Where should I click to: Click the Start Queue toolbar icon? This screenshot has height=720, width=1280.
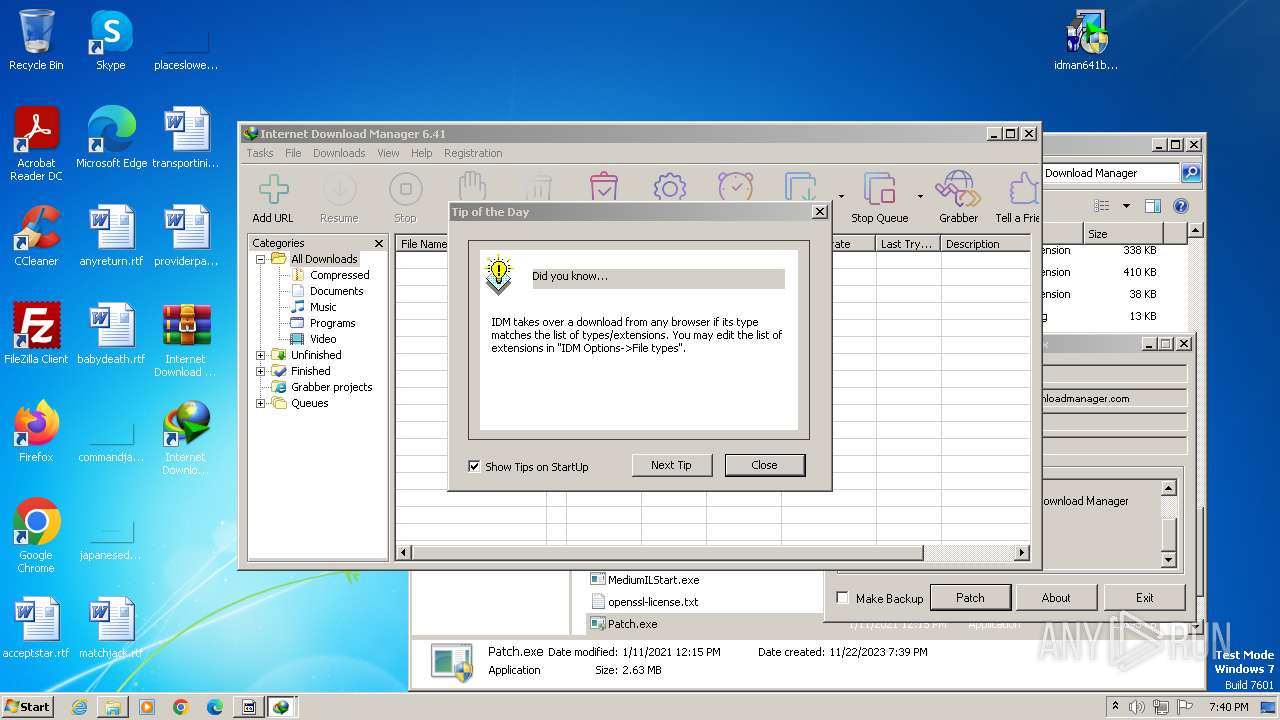(x=801, y=187)
